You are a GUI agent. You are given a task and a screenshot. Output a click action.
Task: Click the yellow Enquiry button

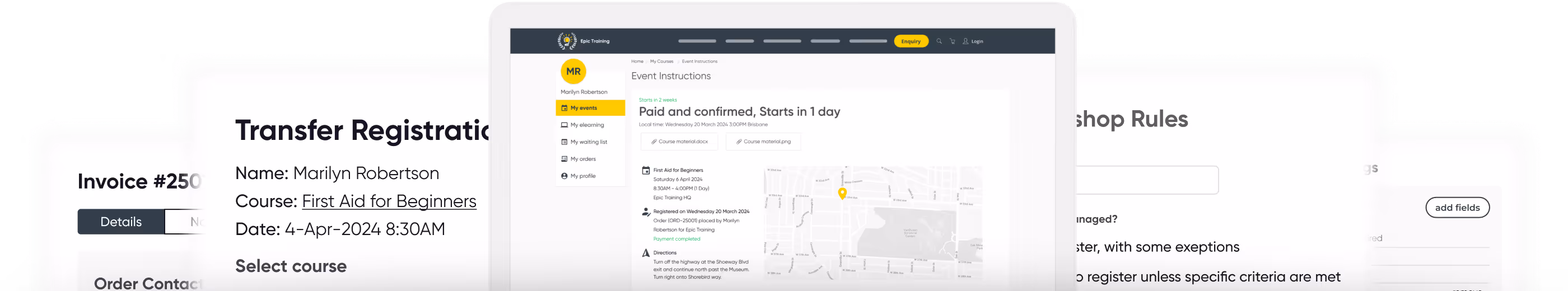(911, 41)
